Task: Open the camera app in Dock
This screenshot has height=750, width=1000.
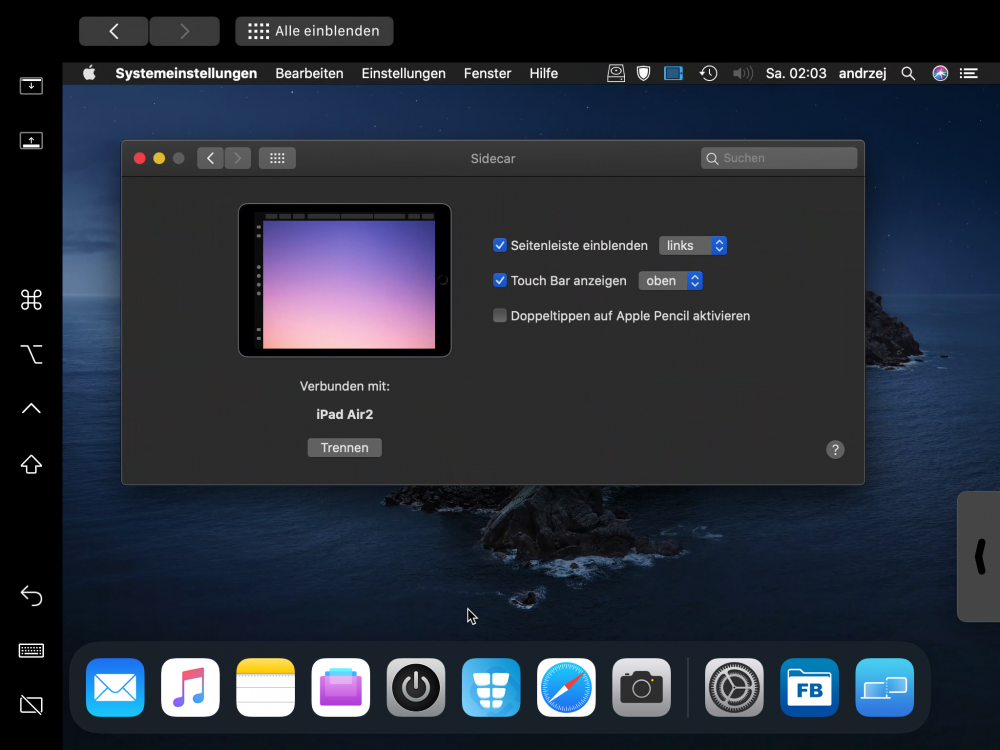Action: [x=642, y=688]
